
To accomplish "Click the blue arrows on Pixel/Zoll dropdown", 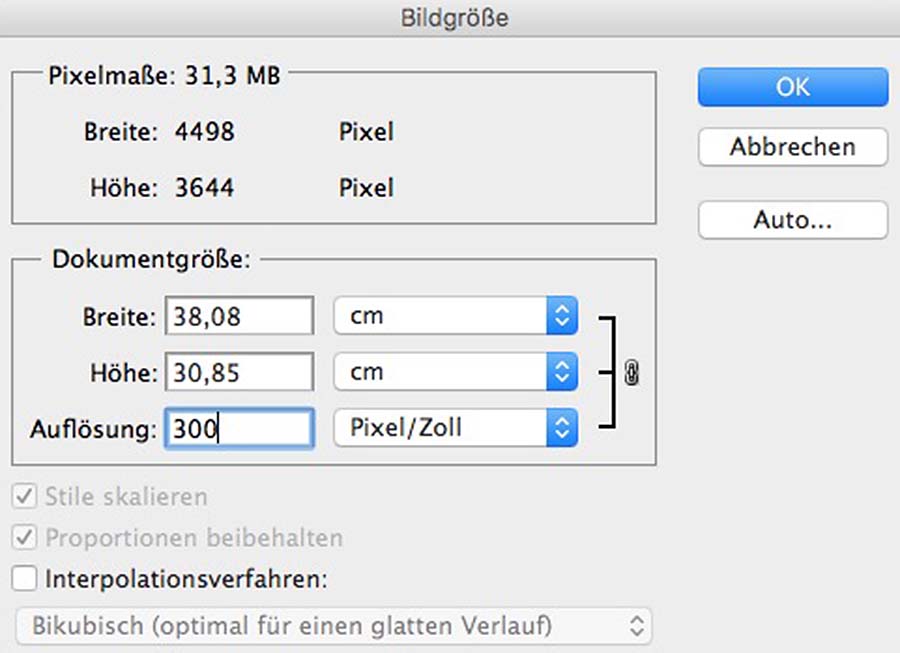I will 562,427.
